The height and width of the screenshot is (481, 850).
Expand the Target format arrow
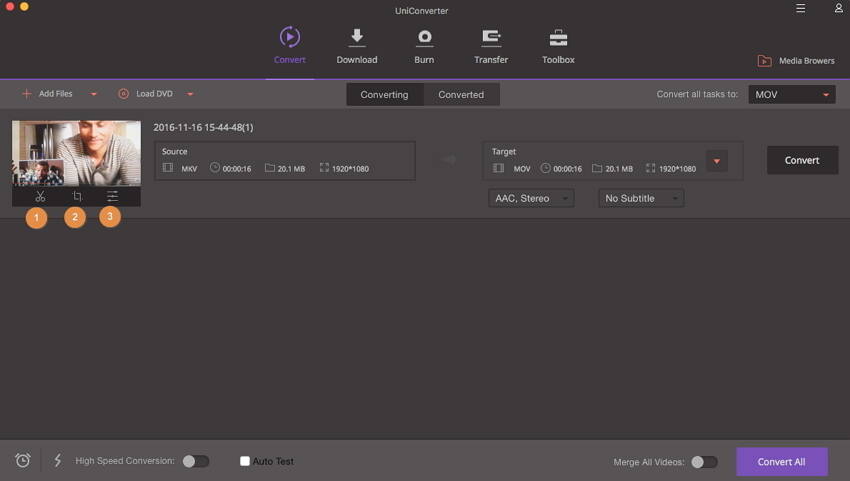coord(717,161)
